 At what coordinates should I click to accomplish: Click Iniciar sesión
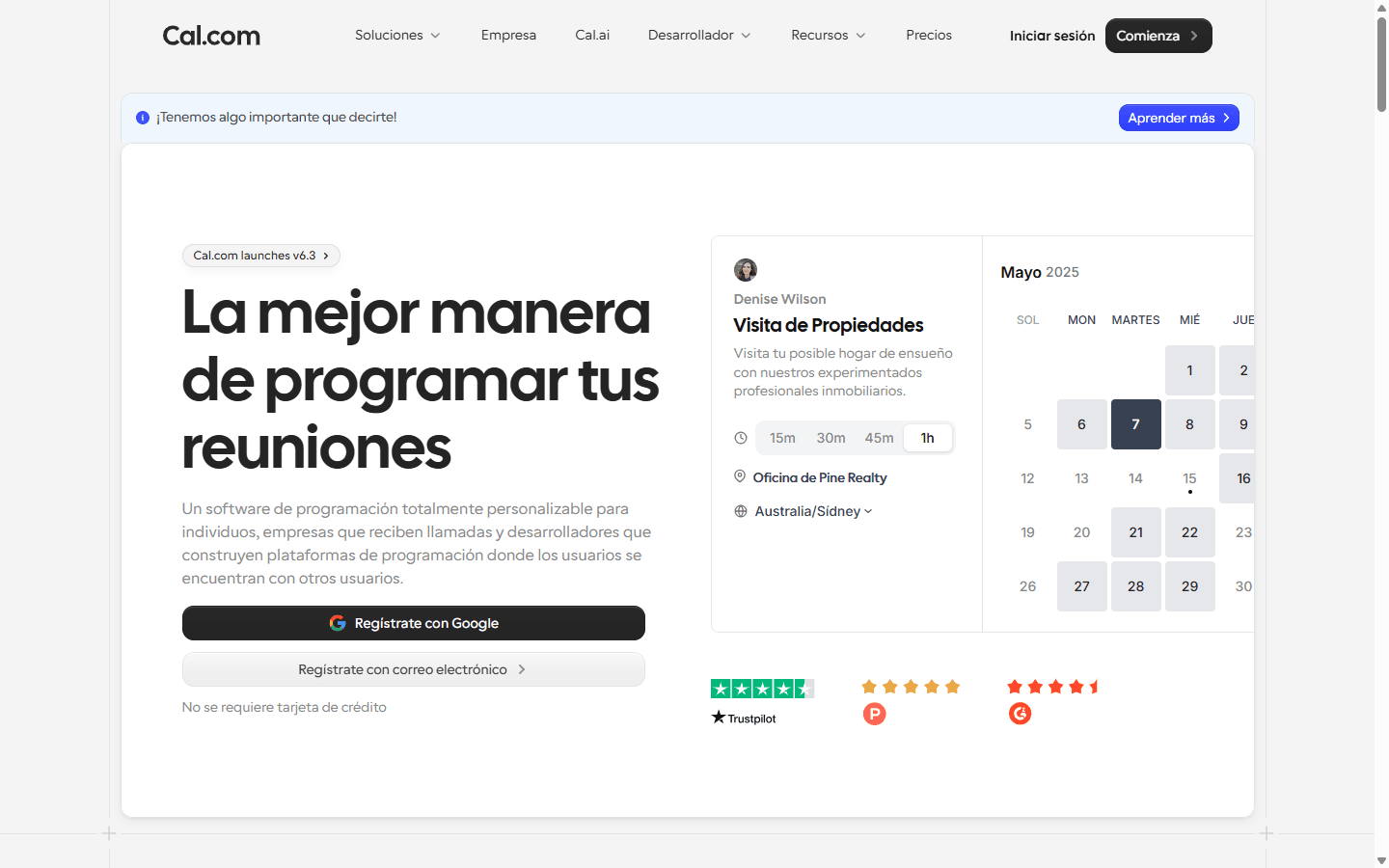tap(1052, 36)
